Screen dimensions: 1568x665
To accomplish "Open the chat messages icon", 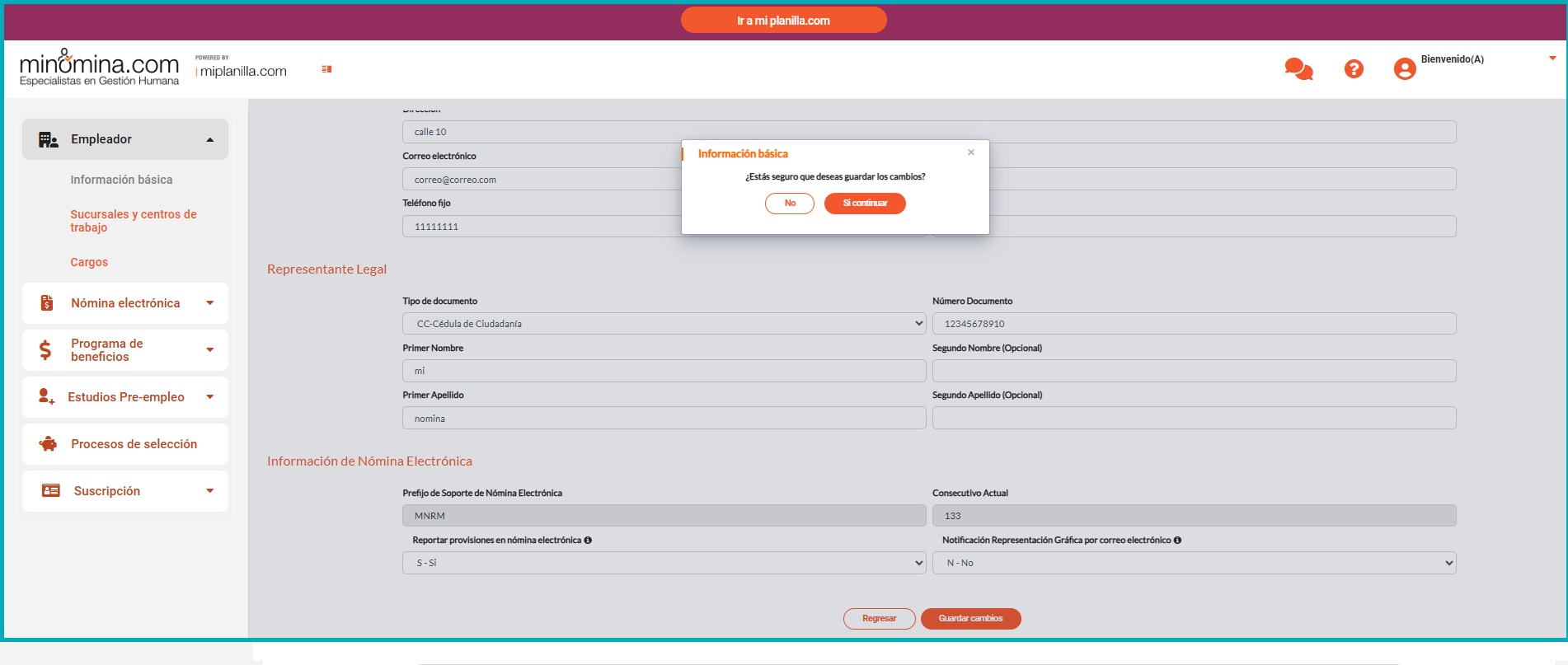I will pos(1298,69).
